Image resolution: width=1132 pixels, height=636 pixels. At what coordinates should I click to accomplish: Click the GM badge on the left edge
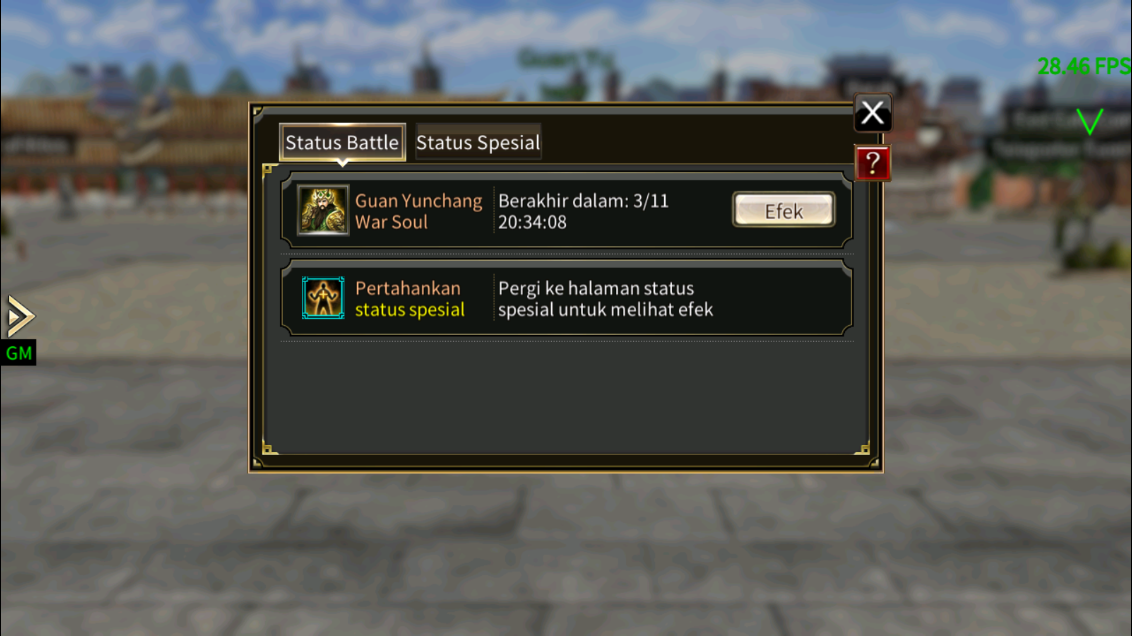click(19, 353)
